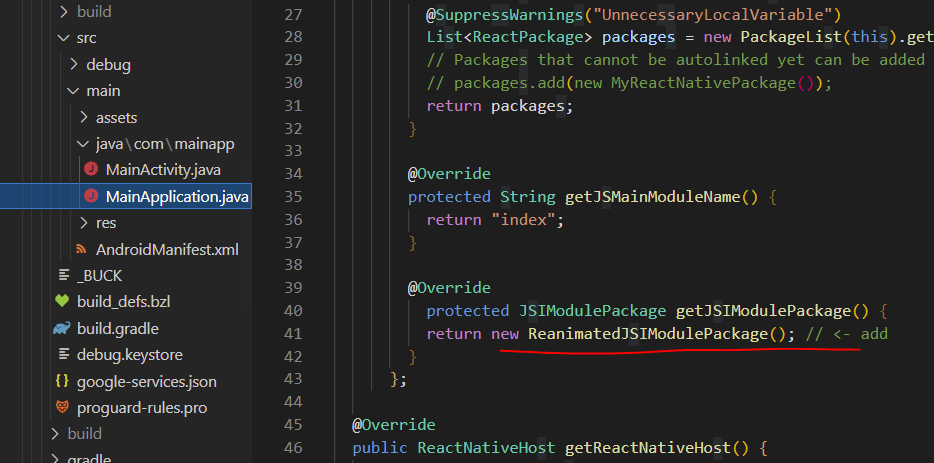The image size is (934, 463).
Task: Expand the topmost build folder chevron
Action: [63, 11]
